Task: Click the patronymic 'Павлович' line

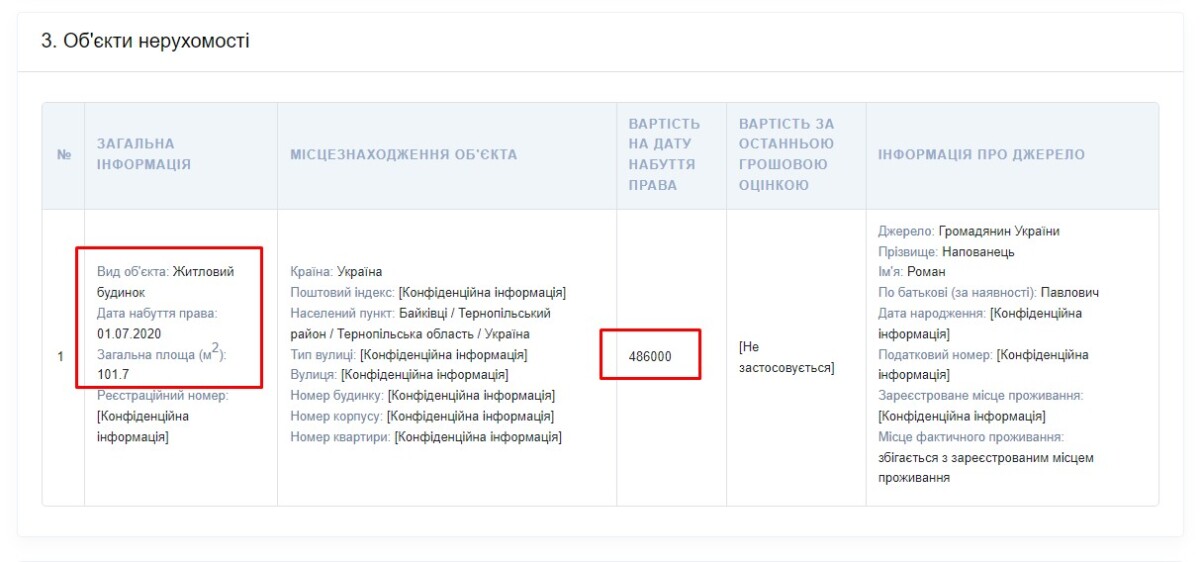Action: pos(989,293)
